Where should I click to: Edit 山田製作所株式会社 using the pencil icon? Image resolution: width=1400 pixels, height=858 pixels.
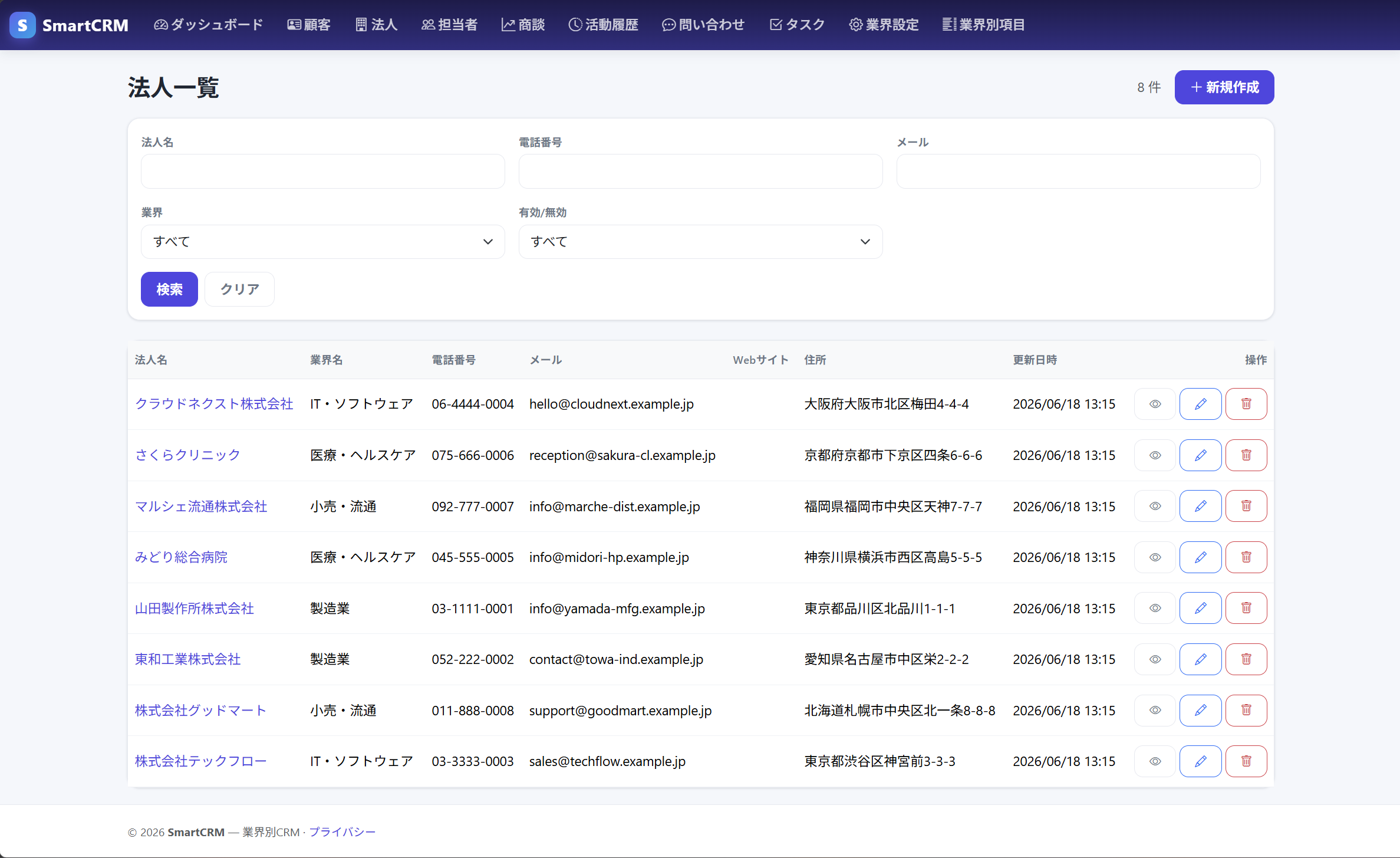[x=1200, y=608]
